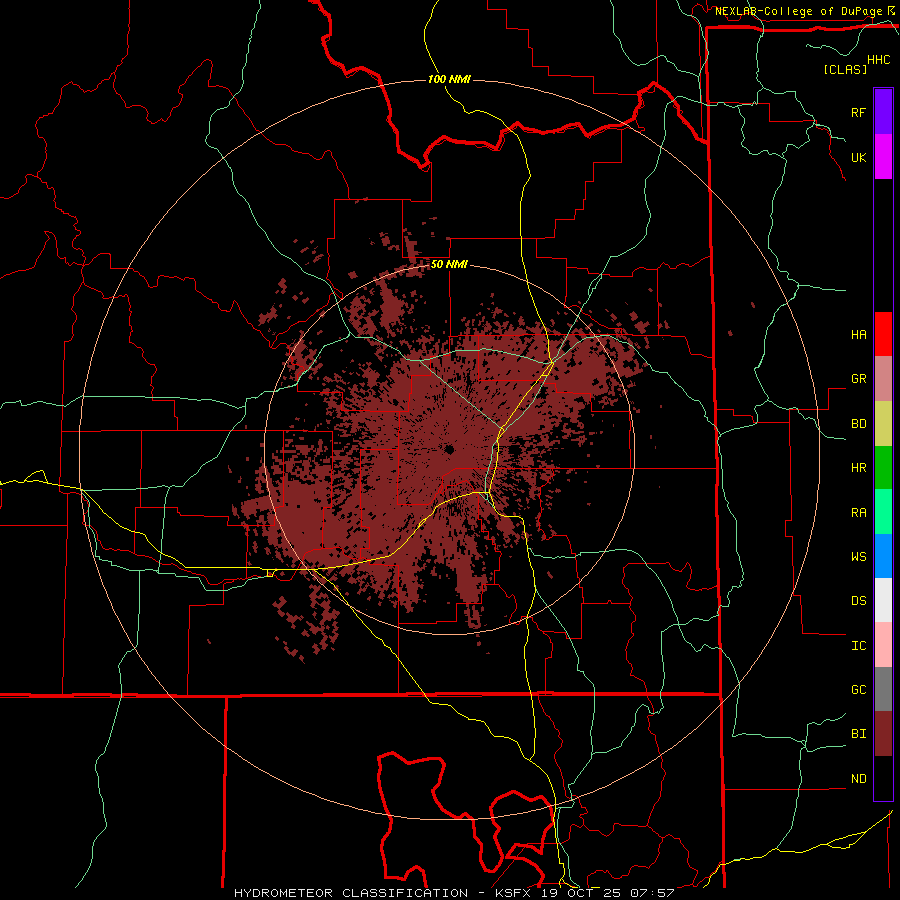
Task: Click the ND black legend swatch
Action: tap(883, 778)
